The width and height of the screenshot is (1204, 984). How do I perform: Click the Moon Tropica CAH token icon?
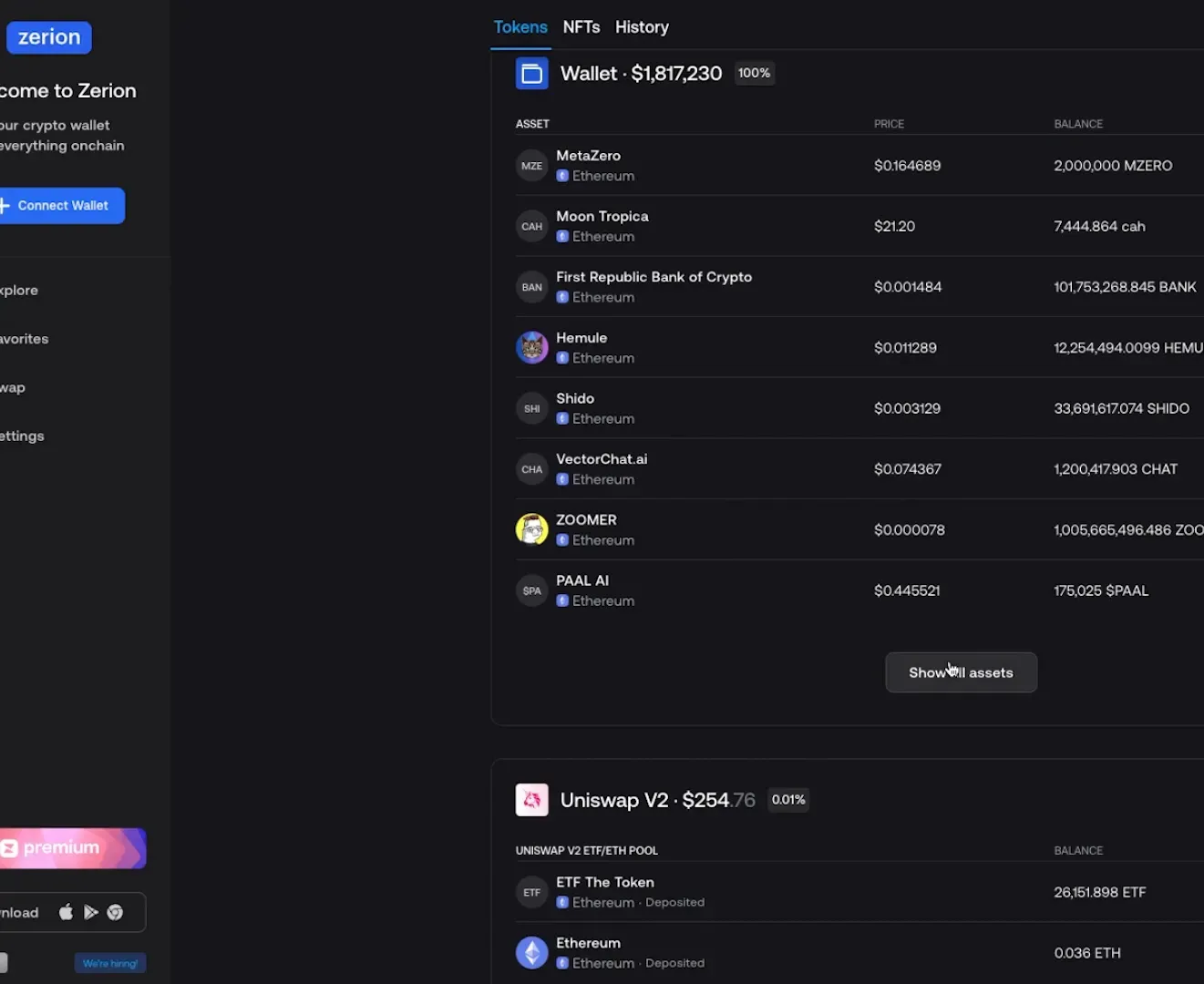point(532,227)
